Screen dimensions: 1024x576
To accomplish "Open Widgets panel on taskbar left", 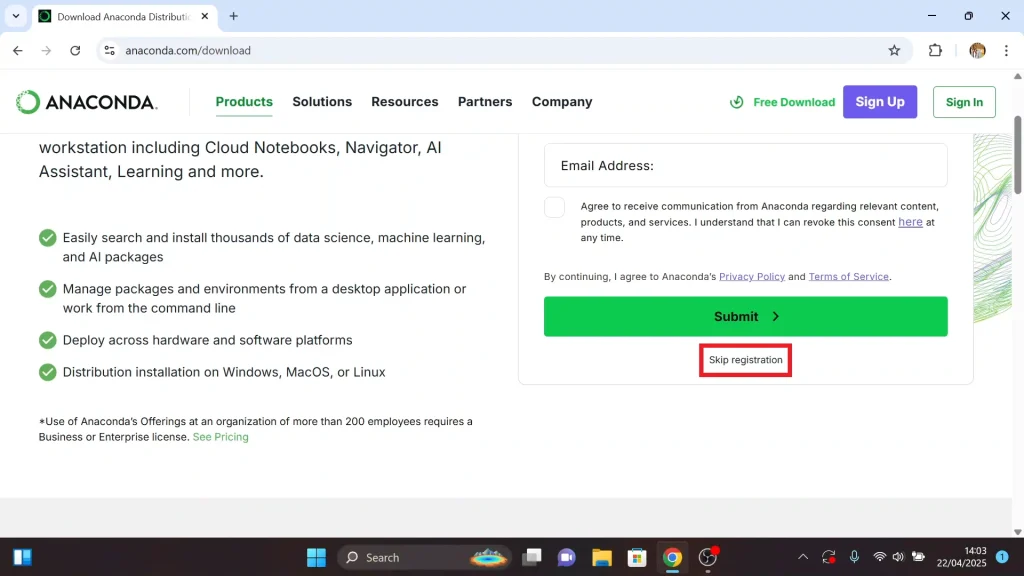I will click(22, 557).
